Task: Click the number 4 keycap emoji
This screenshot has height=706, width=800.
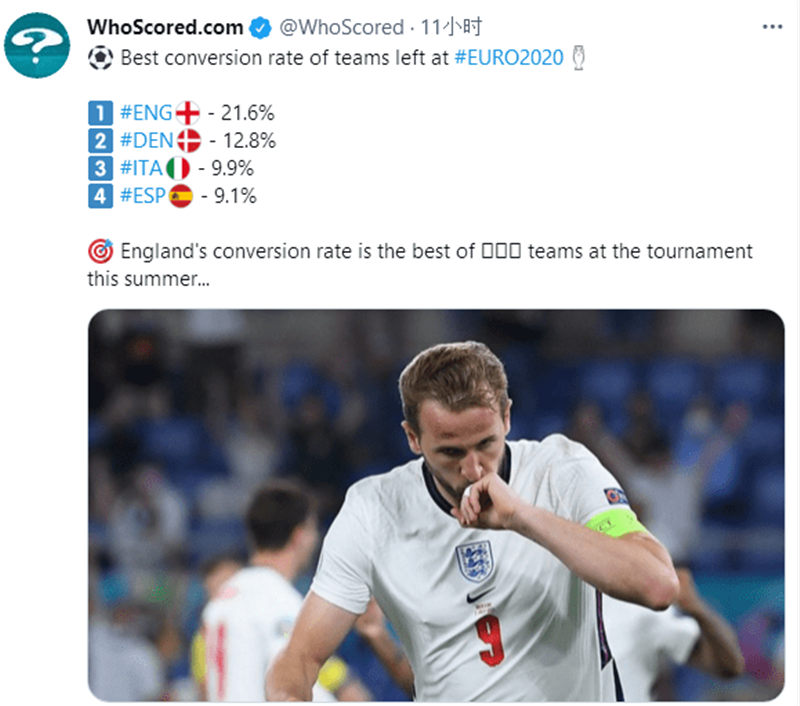Action: [x=99, y=197]
